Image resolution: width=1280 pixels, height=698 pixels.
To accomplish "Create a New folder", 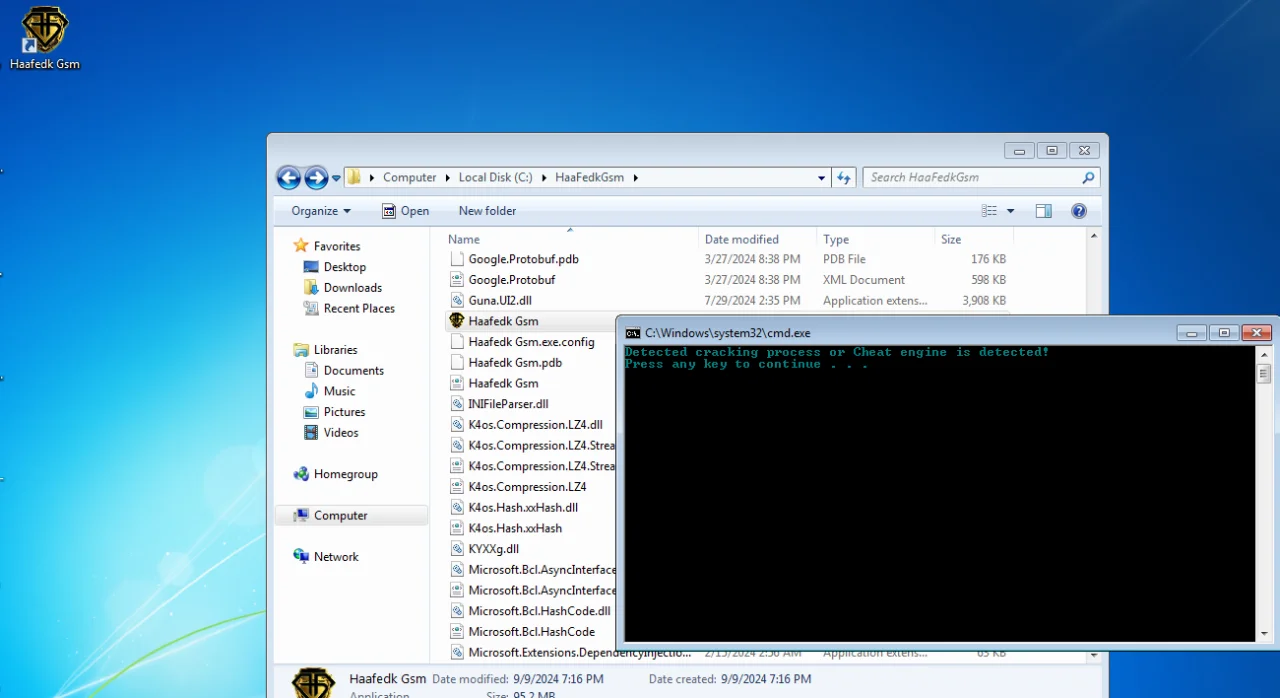I will [488, 211].
